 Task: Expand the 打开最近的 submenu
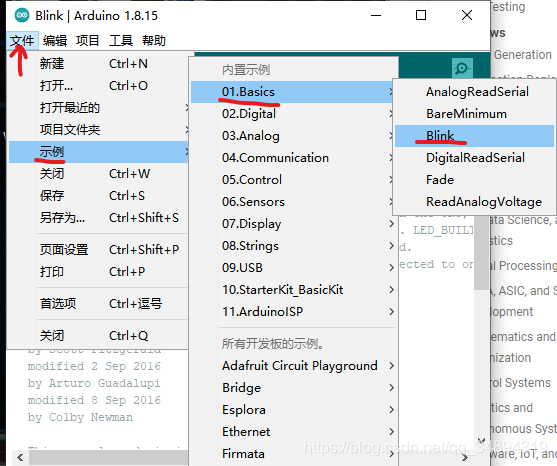click(98, 108)
